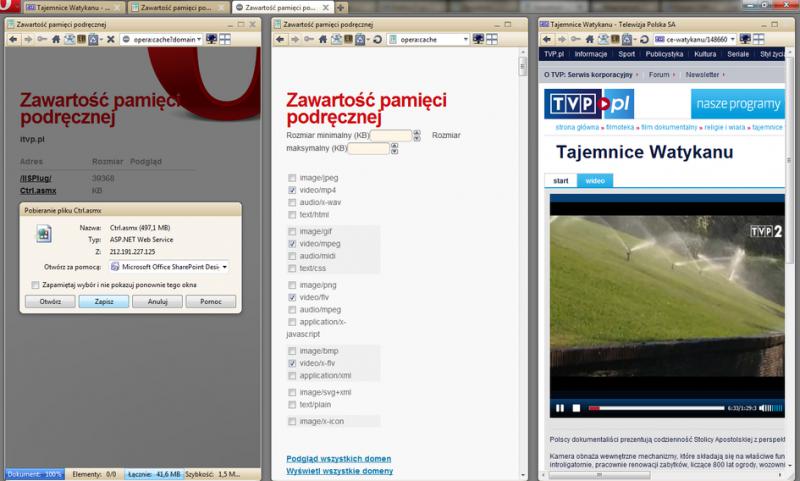Screen dimensions: 800x481
Task: Click monitor icon in middle window toolbar
Action: pos(478,39)
